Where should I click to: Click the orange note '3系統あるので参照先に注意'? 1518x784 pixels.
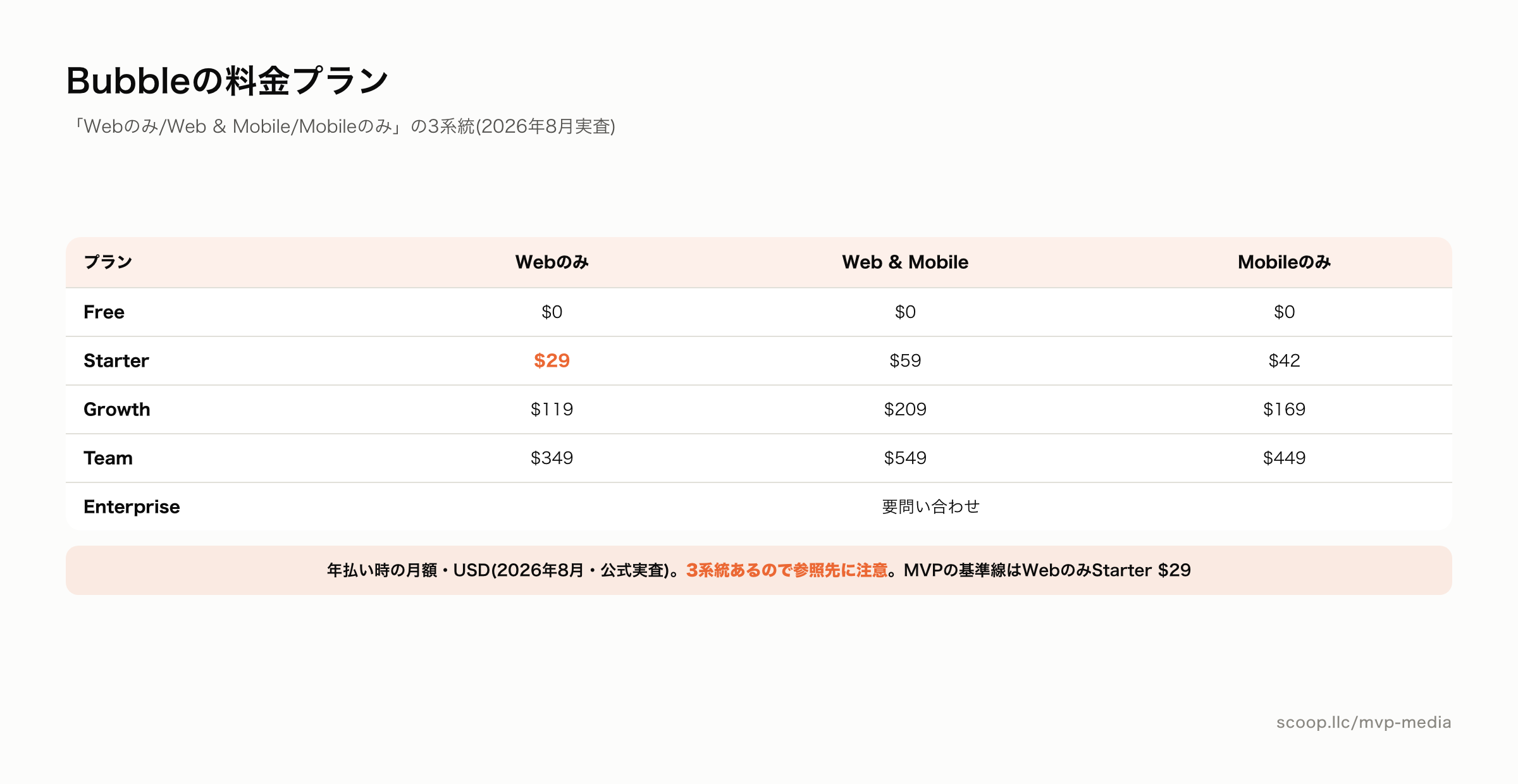pos(787,570)
